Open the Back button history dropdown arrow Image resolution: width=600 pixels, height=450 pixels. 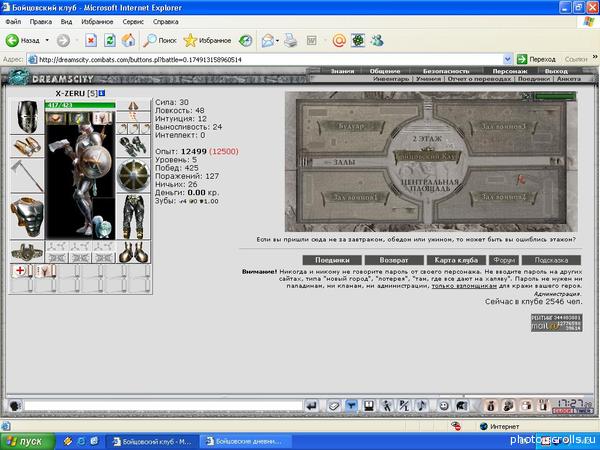pyautogui.click(x=47, y=40)
